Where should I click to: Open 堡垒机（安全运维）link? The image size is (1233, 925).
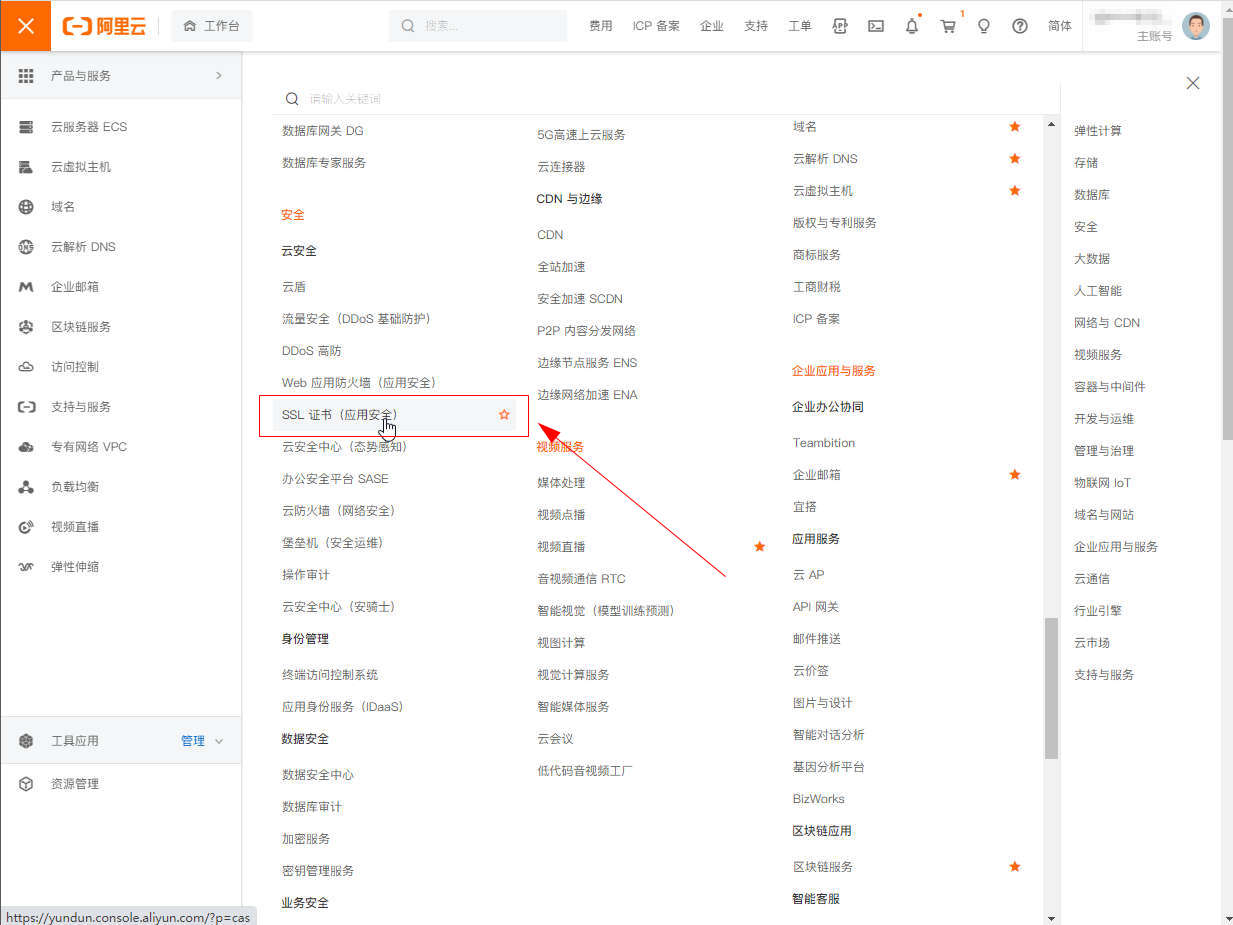coord(333,543)
